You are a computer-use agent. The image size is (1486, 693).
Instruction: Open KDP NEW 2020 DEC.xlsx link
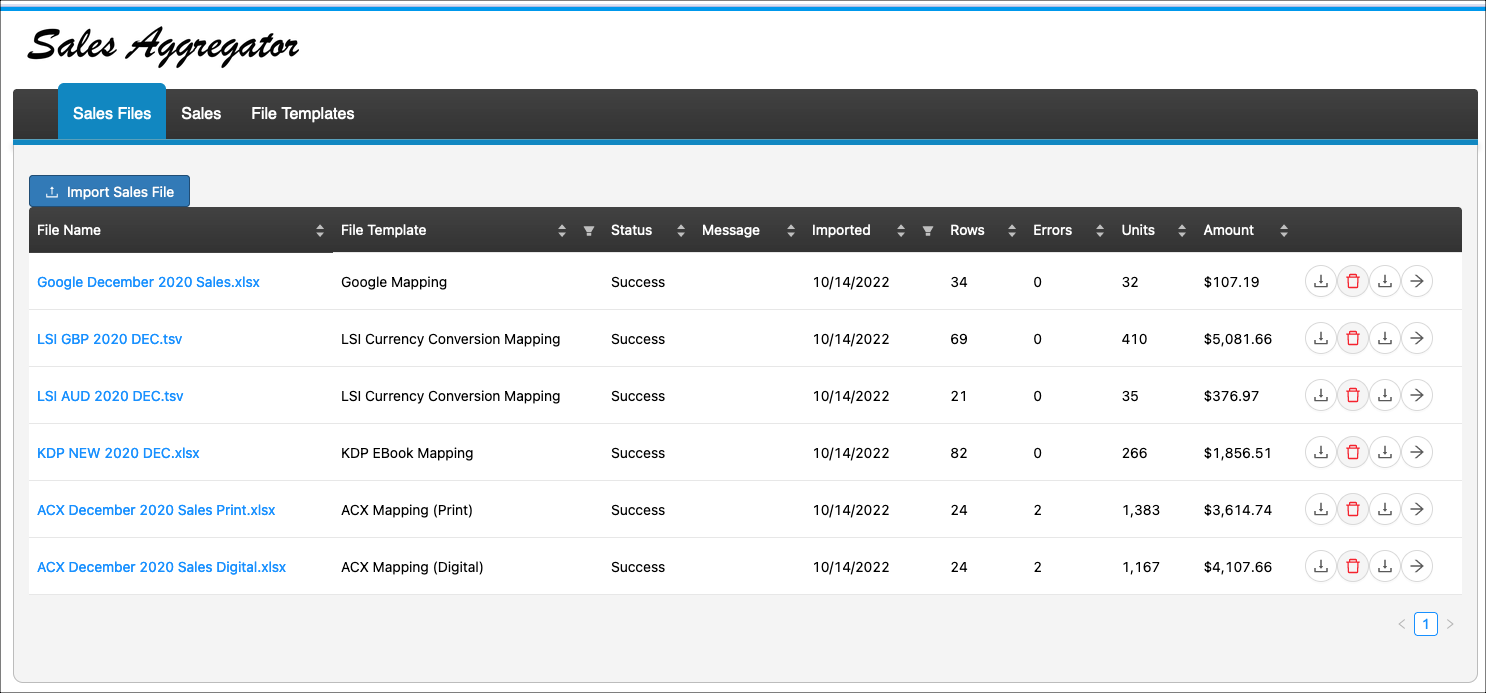(118, 453)
